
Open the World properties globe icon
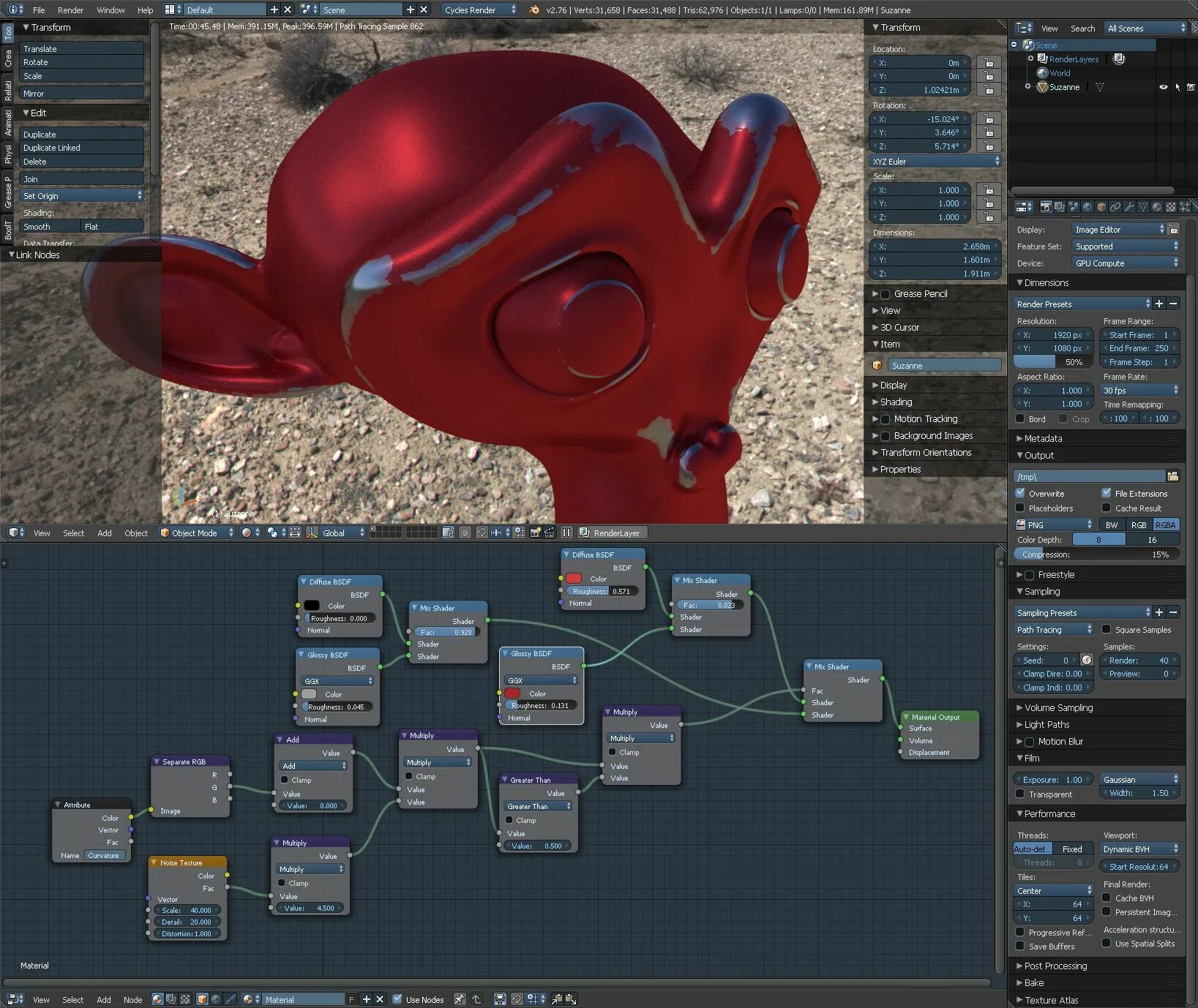tap(1087, 207)
